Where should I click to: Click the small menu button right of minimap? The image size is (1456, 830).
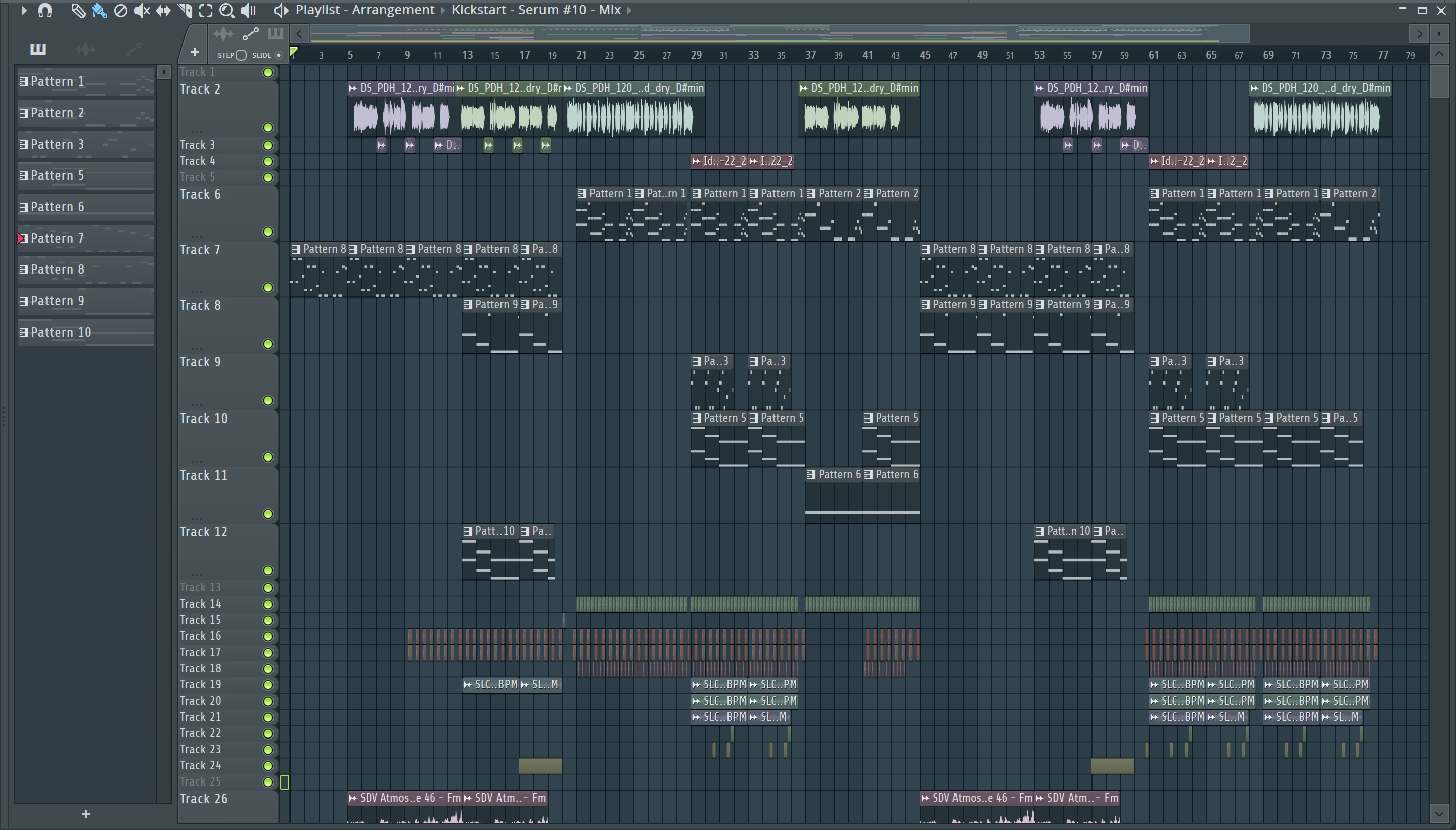pos(1439,34)
